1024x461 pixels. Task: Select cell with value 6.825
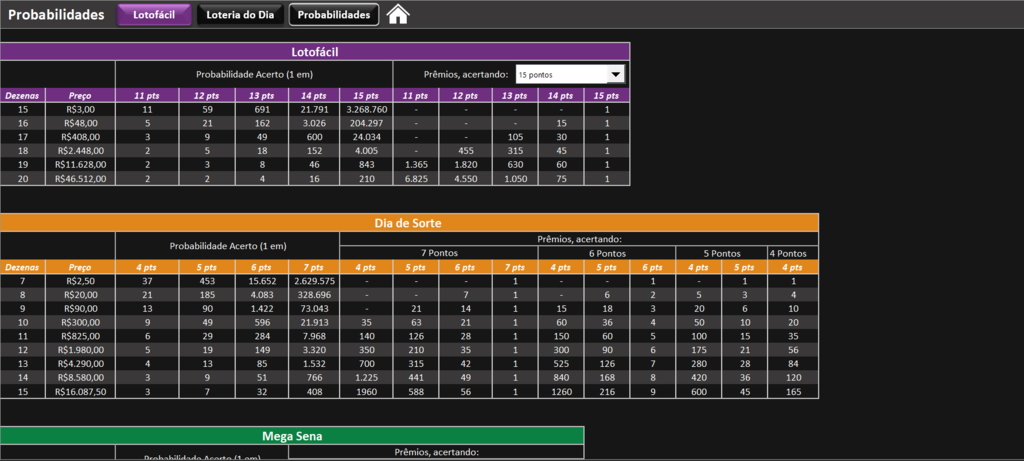pyautogui.click(x=416, y=178)
